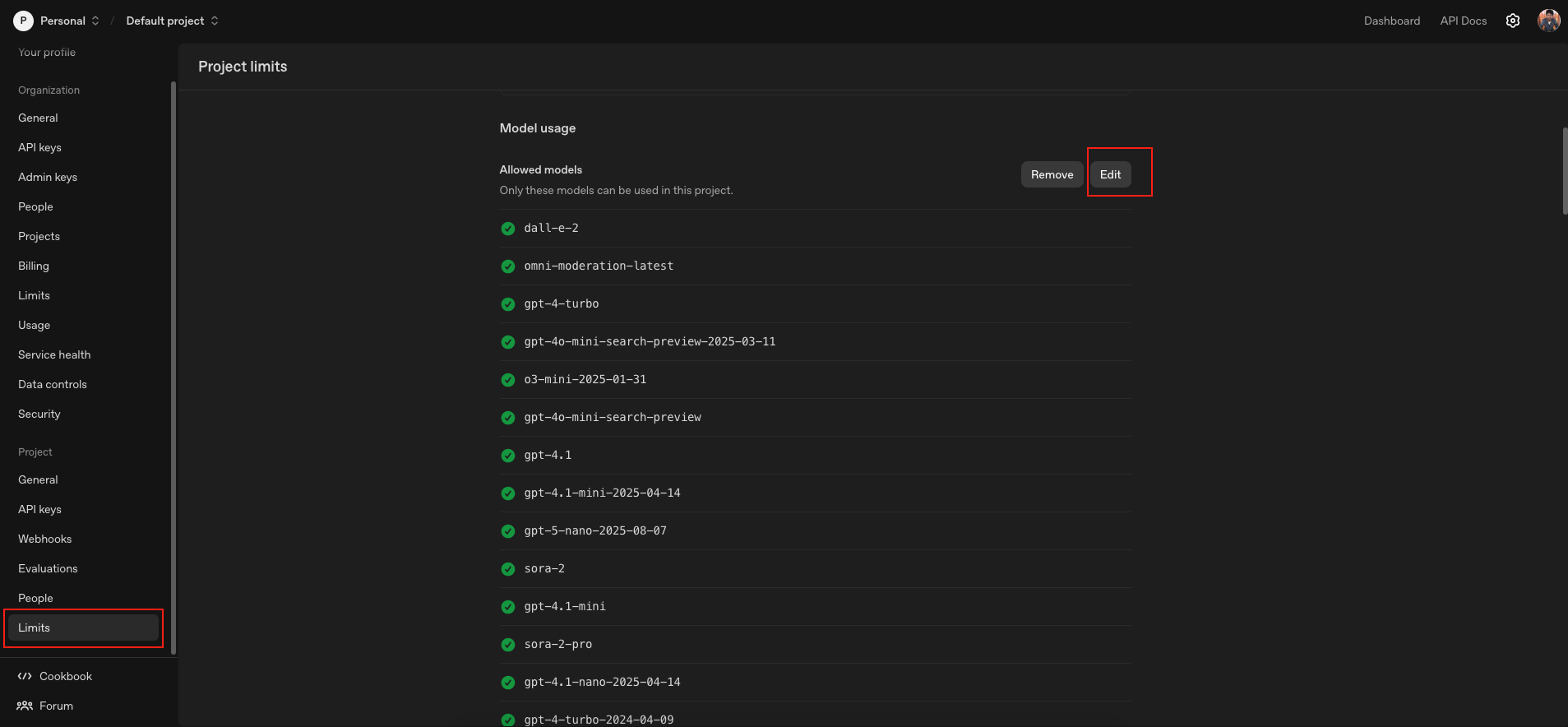This screenshot has width=1568, height=727.
Task: Click the main page vertical scrollbar
Action: (x=1564, y=171)
